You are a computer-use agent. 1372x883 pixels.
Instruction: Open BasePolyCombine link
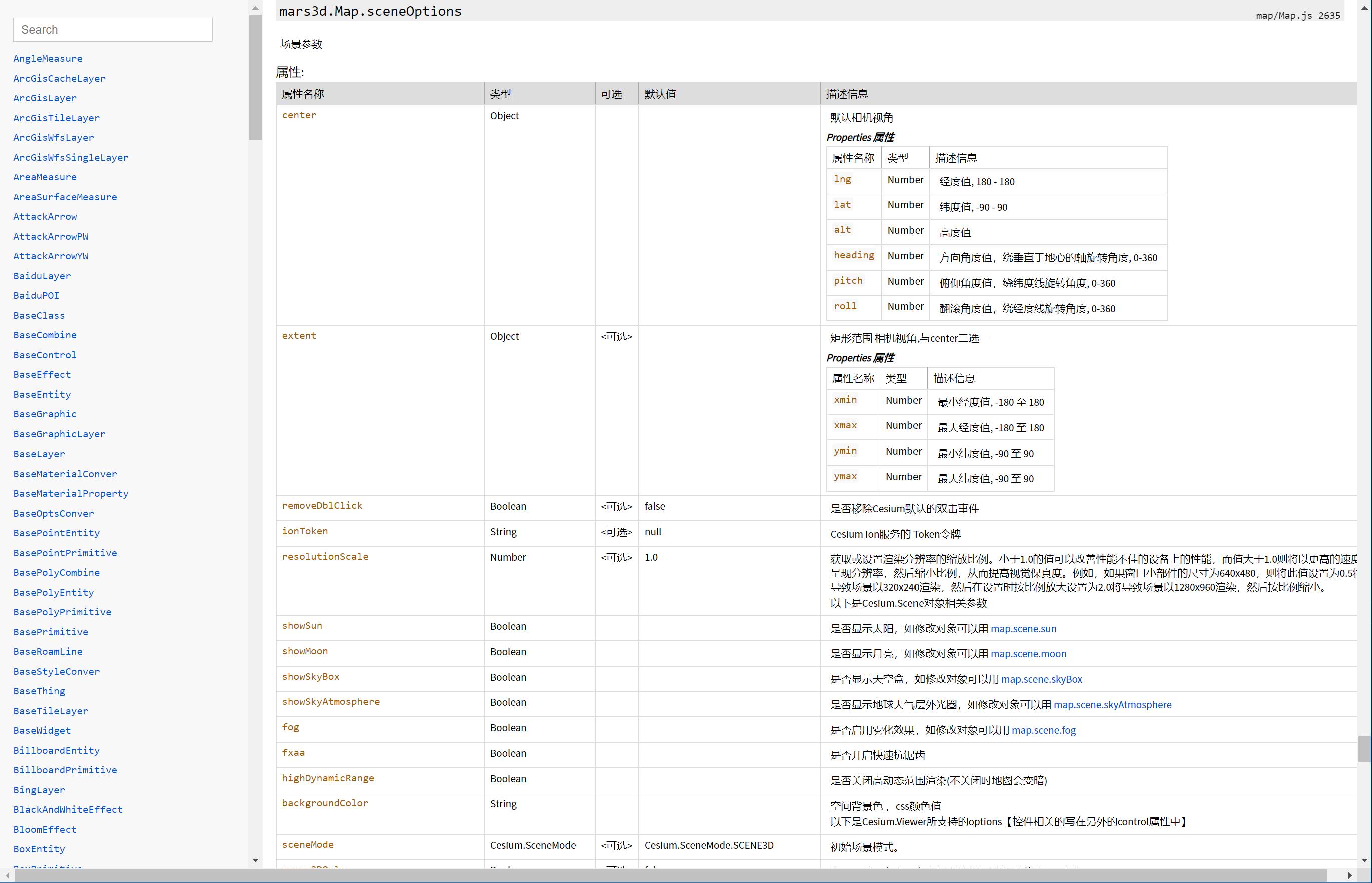click(56, 573)
